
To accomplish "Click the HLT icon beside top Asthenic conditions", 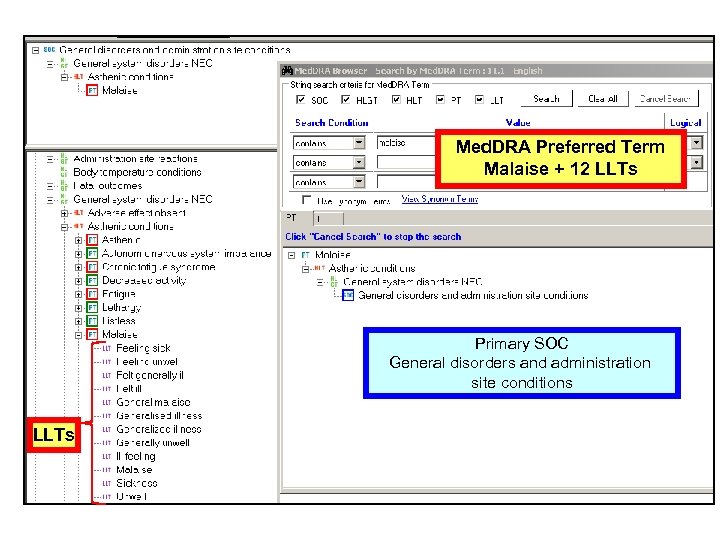I will tap(79, 77).
